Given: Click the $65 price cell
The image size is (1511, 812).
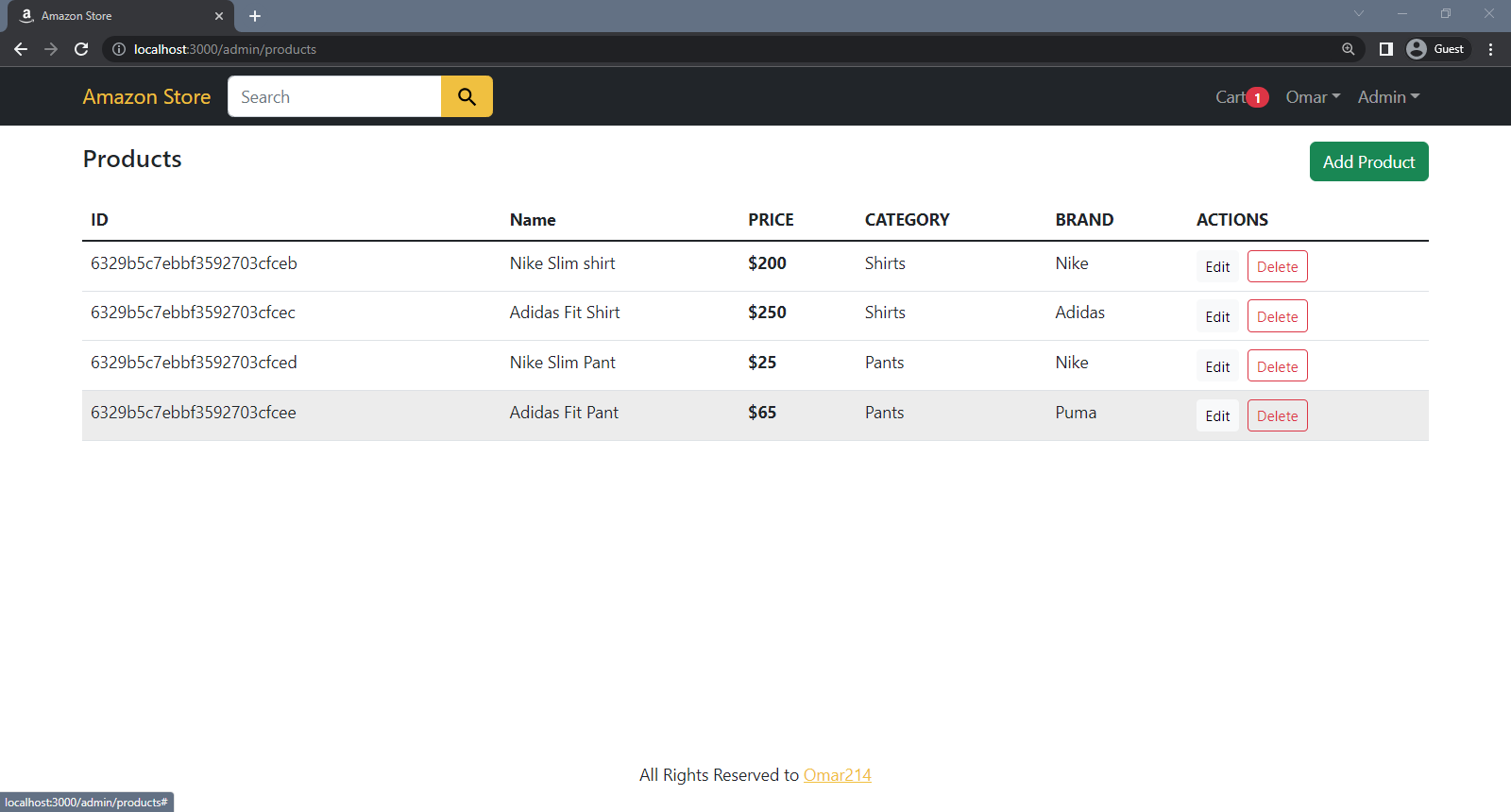Looking at the screenshot, I should [x=762, y=413].
